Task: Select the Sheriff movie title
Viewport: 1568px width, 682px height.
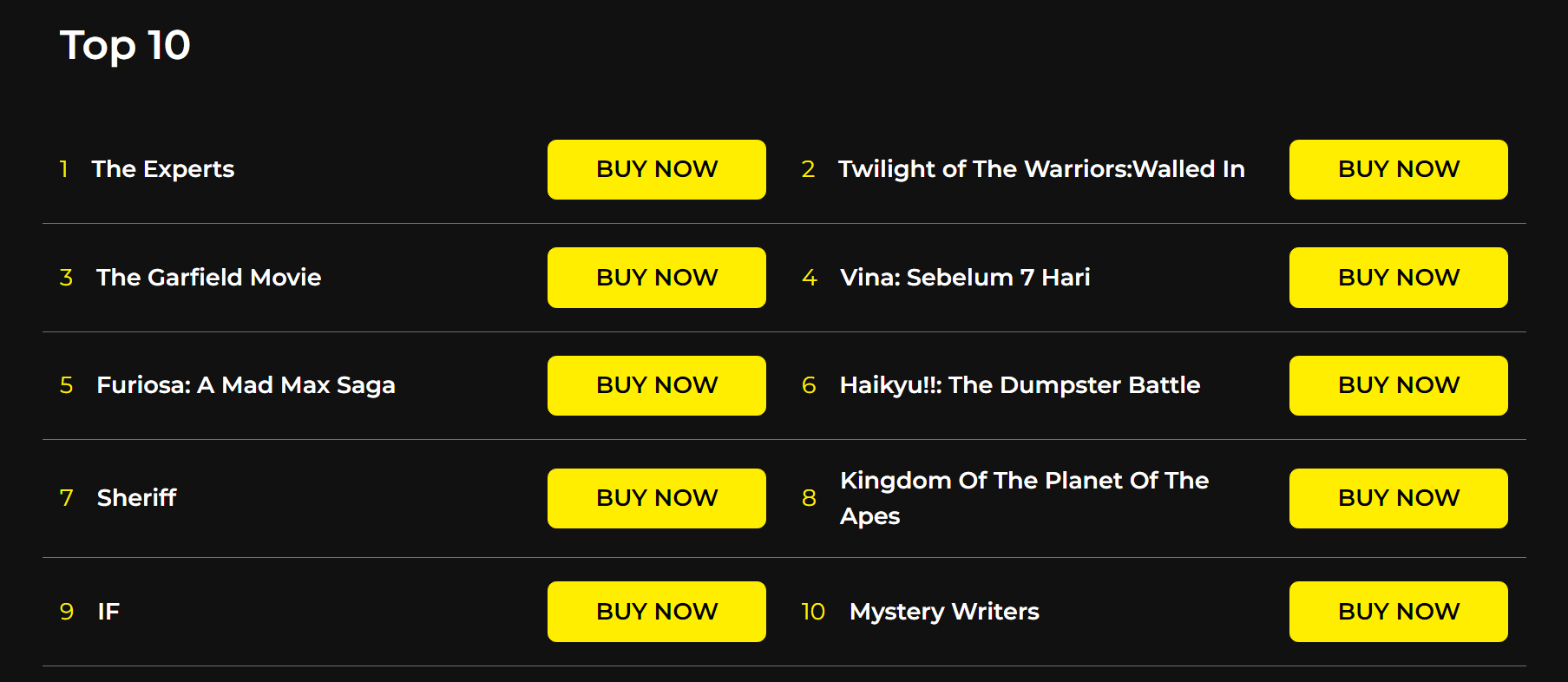Action: pyautogui.click(x=137, y=498)
